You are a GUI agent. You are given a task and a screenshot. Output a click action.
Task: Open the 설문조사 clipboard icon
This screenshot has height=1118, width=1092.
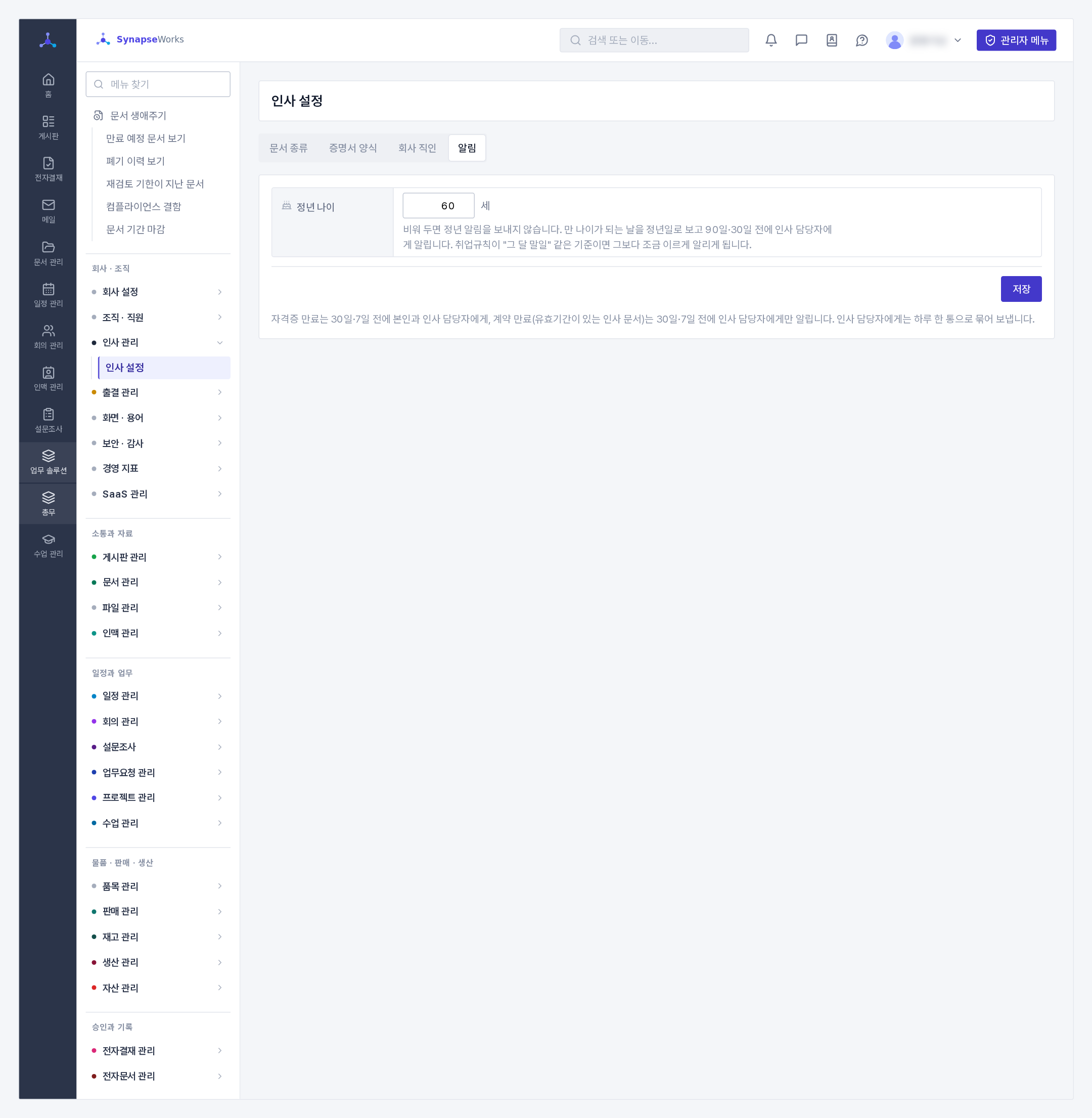48,421
